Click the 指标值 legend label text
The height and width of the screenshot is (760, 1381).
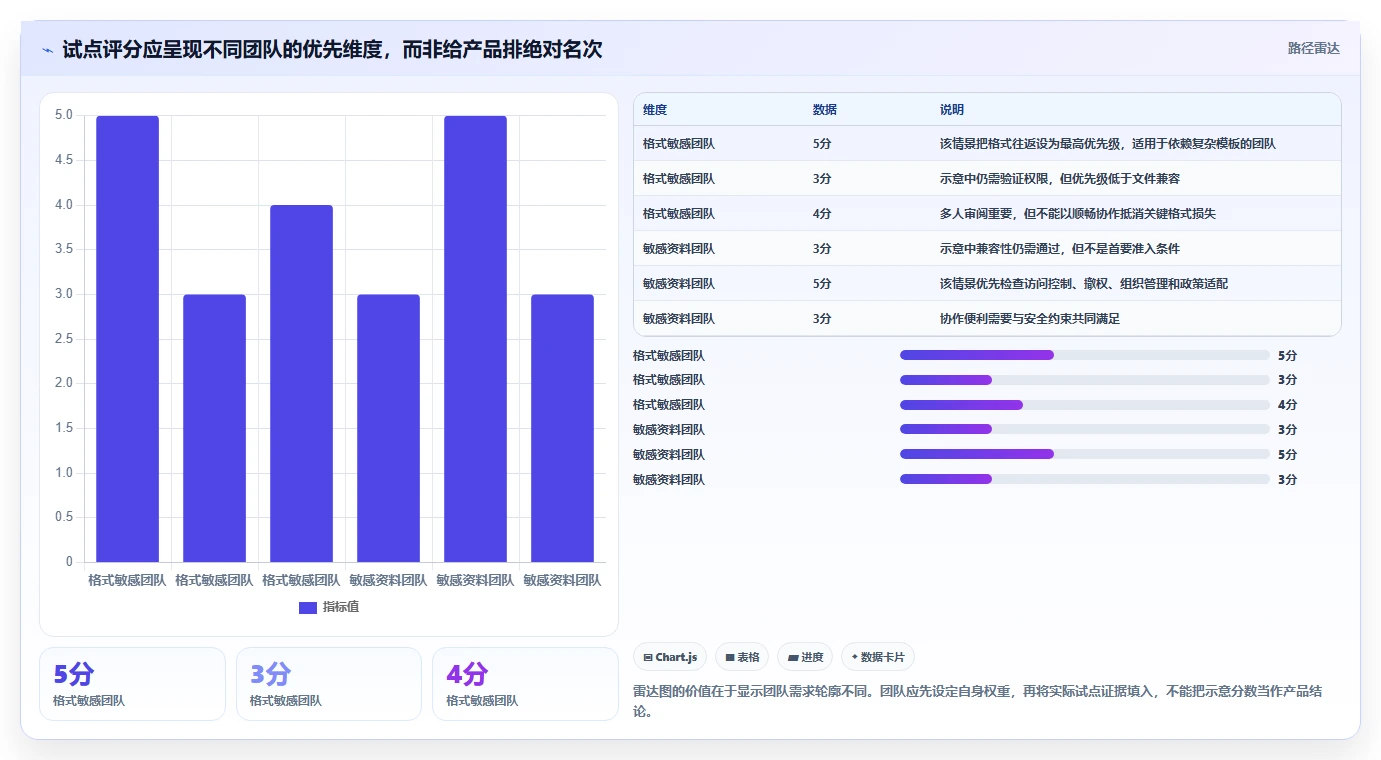(341, 608)
